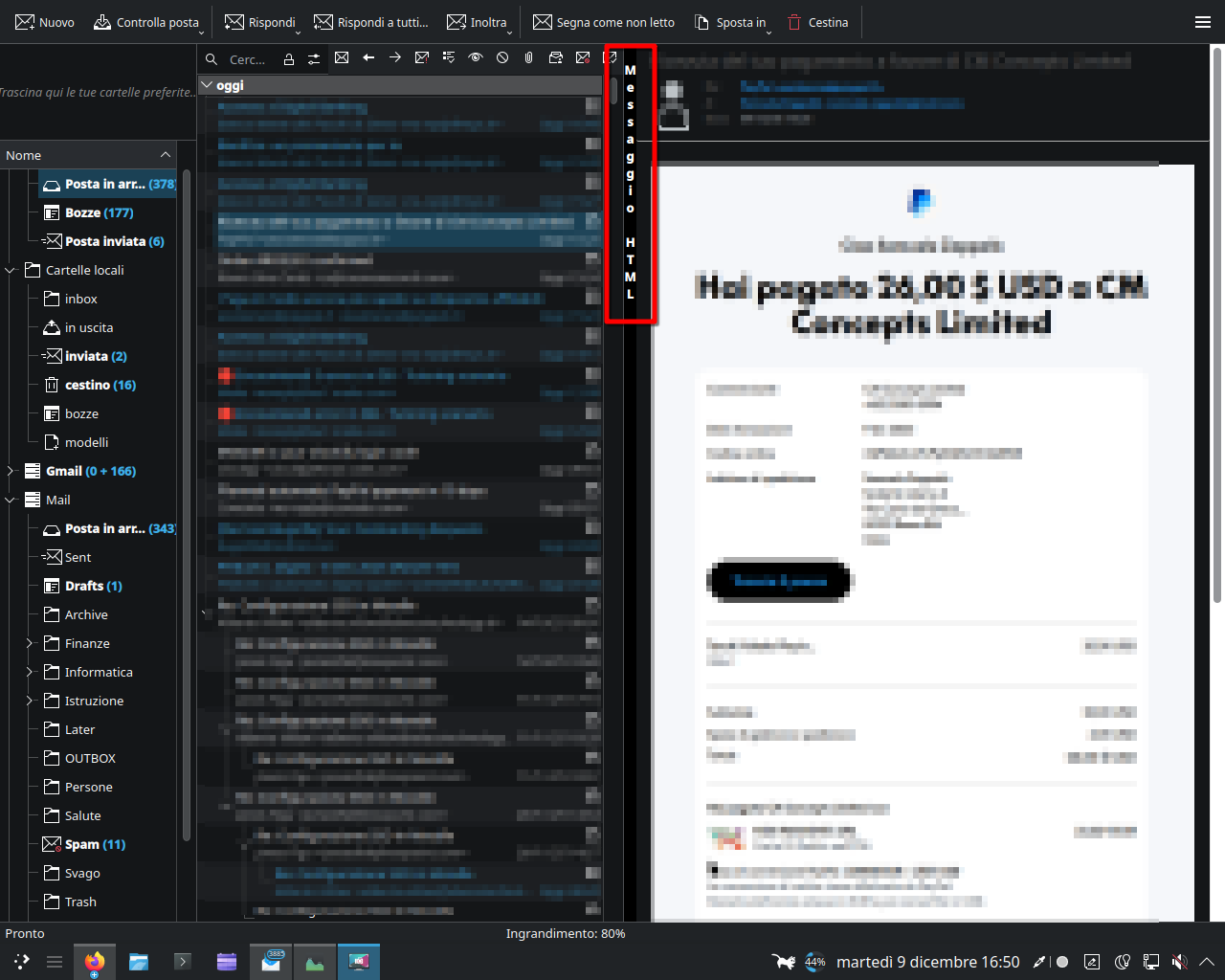Click the forwarded right-arrow filter icon
Image resolution: width=1225 pixels, height=980 pixels.
click(395, 58)
